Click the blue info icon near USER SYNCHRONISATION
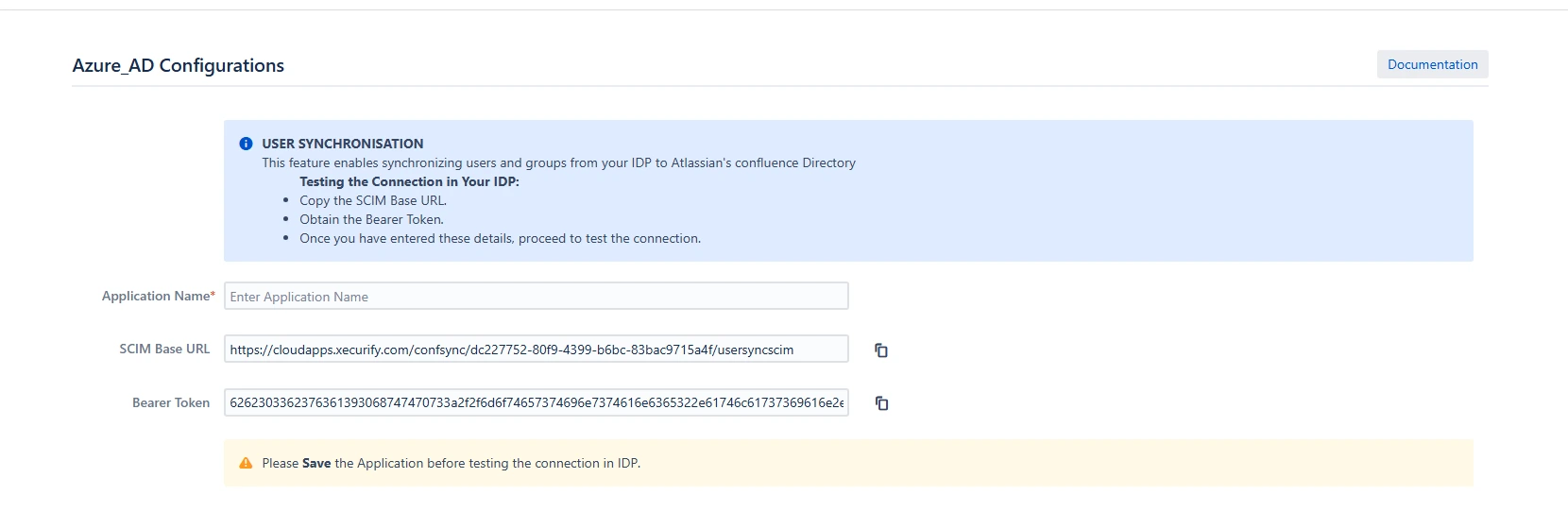Screen dimensions: 1568x529 [x=246, y=144]
